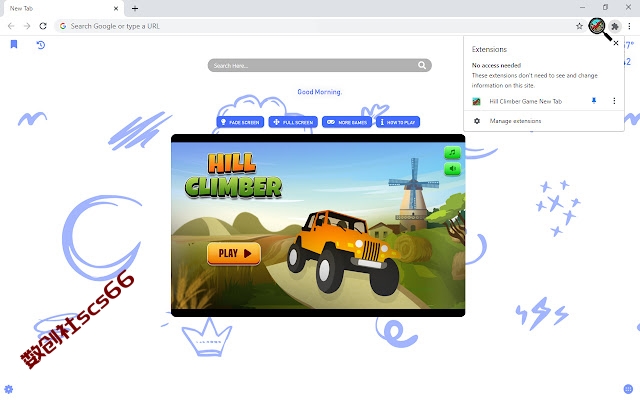
Task: Click the Fade Screen button
Action: 240,122
